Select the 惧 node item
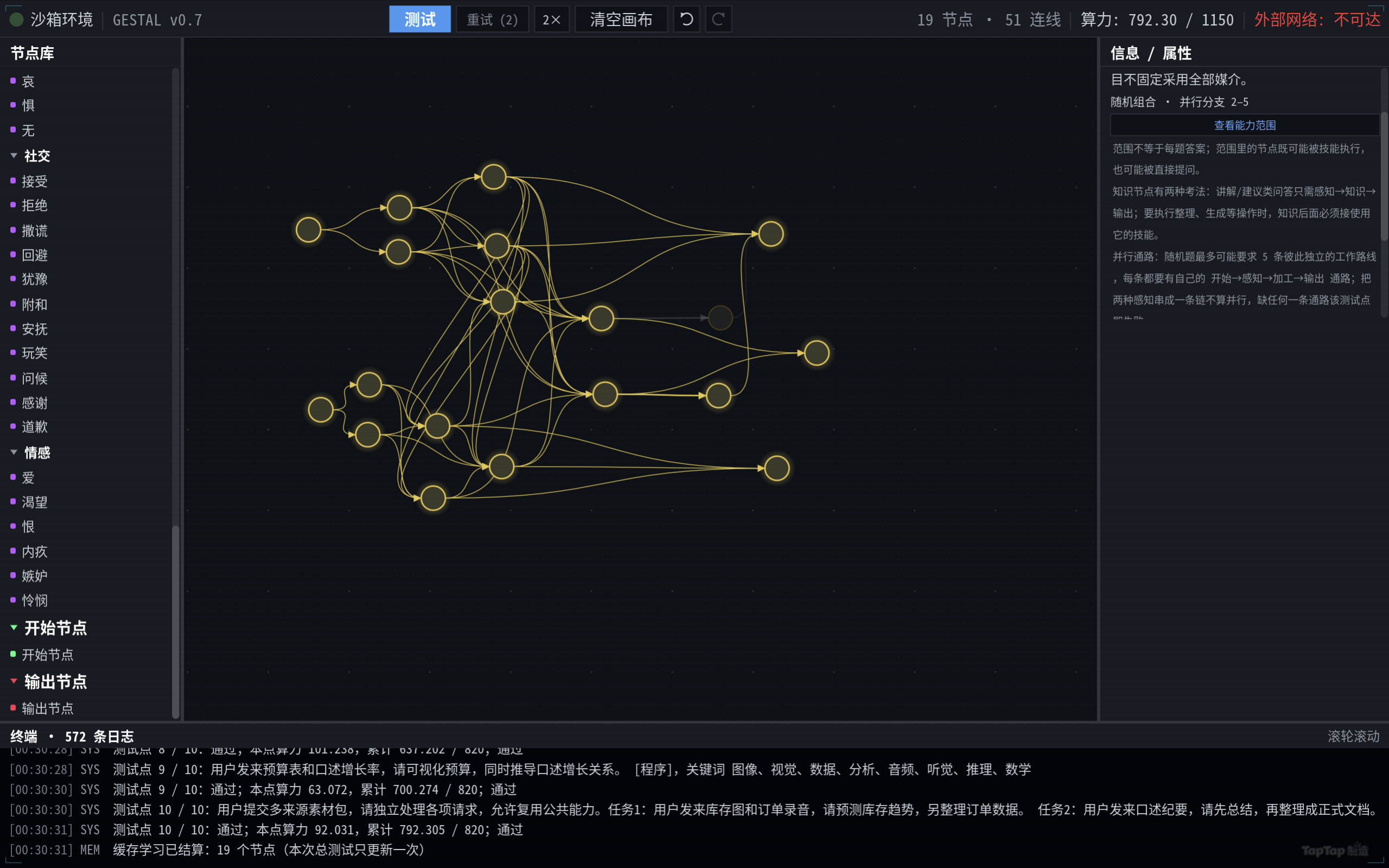This screenshot has height=868, width=1389. (x=23, y=105)
